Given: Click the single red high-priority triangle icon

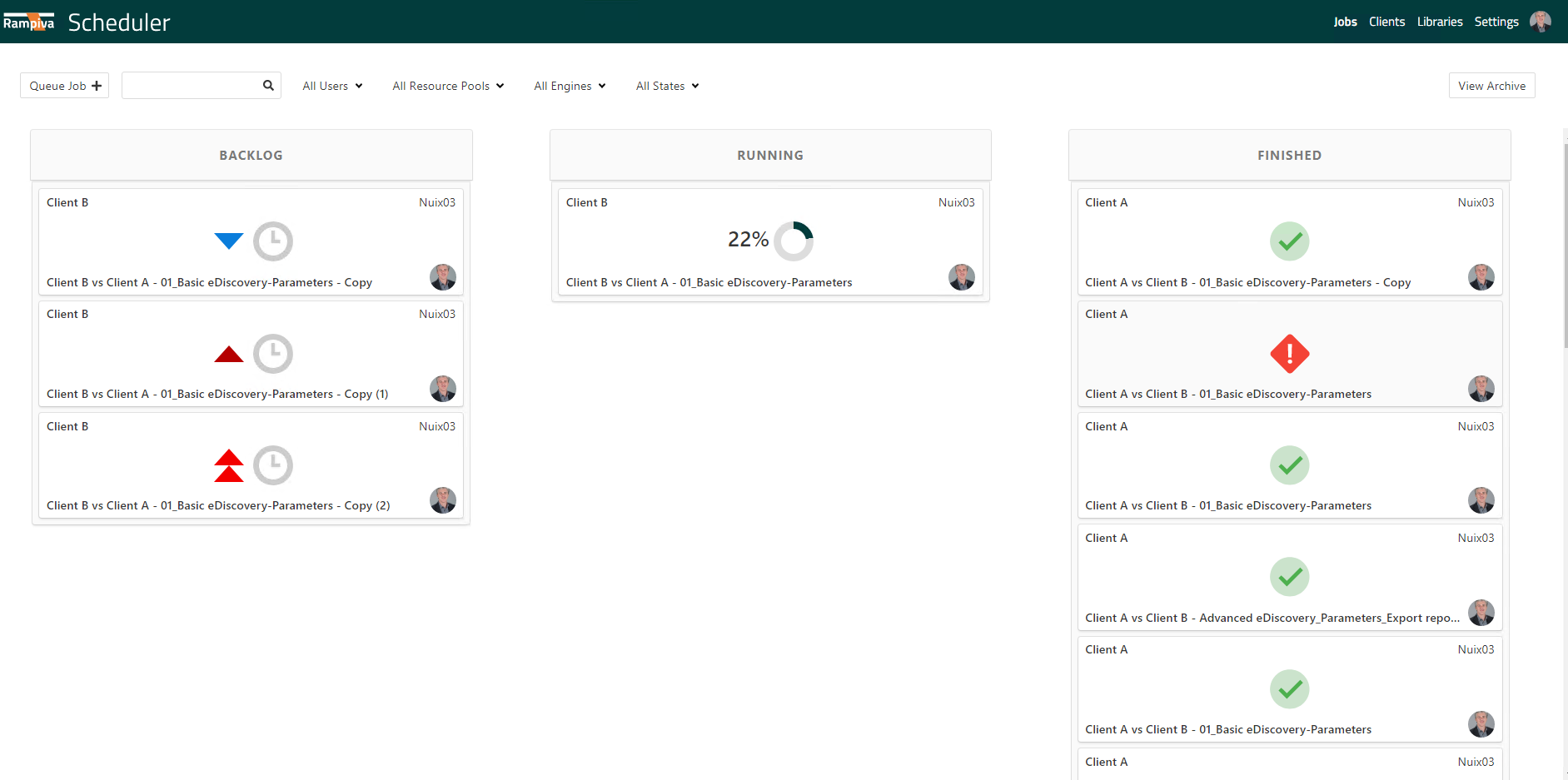Looking at the screenshot, I should point(228,355).
